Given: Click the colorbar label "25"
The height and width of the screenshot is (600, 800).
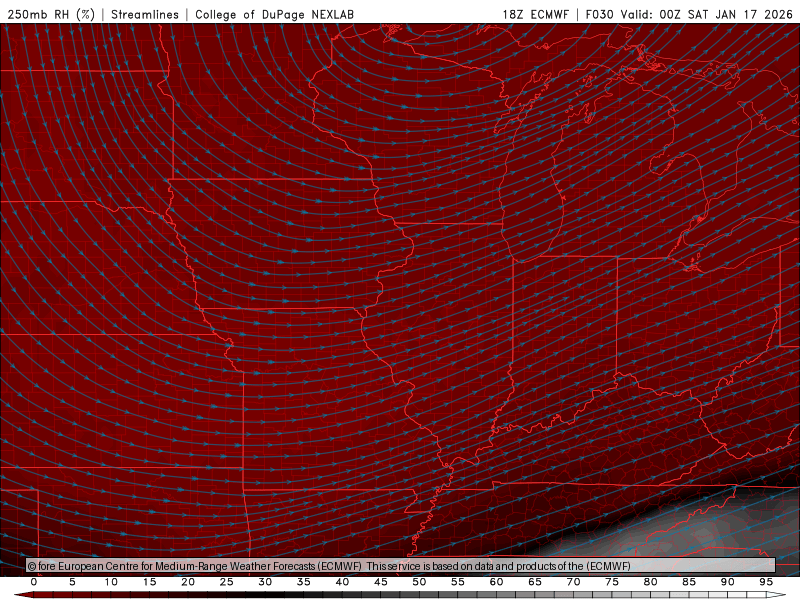Looking at the screenshot, I should [227, 582].
